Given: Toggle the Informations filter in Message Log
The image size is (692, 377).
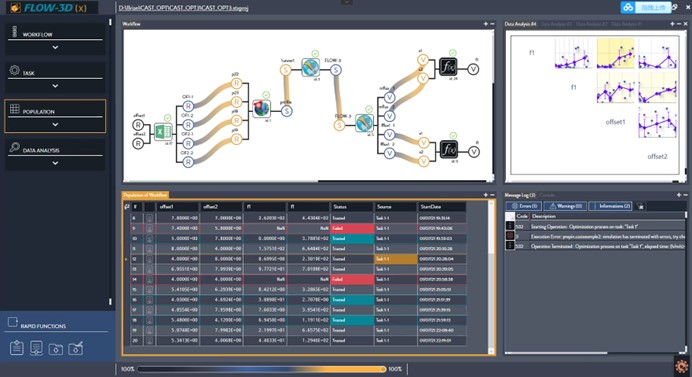Looking at the screenshot, I should coord(611,206).
